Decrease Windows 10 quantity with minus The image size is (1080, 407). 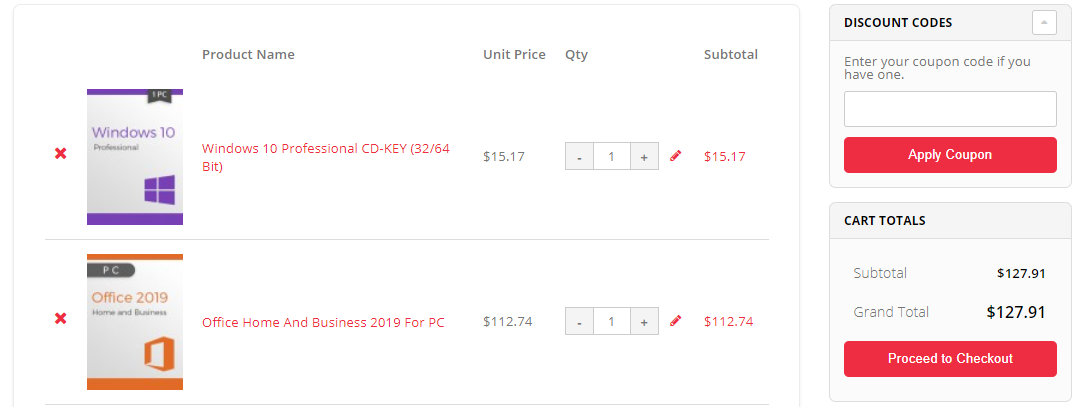pos(579,156)
